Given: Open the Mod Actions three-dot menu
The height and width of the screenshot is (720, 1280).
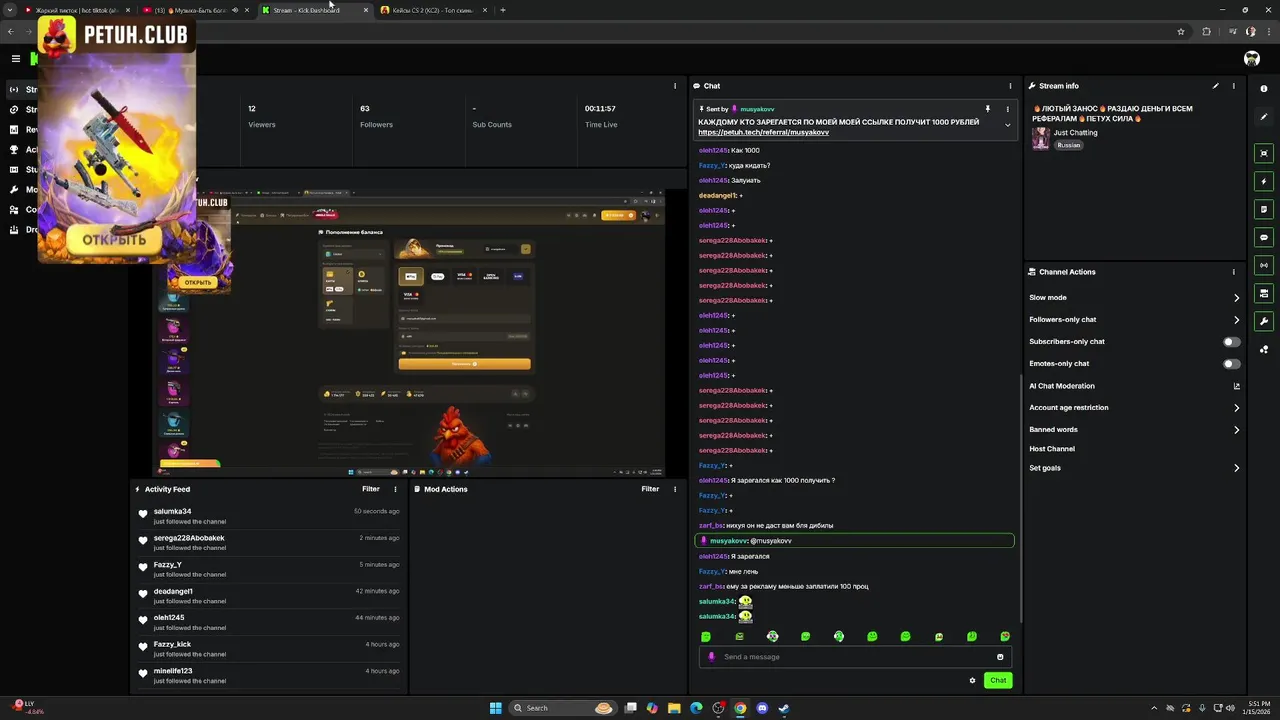Looking at the screenshot, I should coord(675,489).
